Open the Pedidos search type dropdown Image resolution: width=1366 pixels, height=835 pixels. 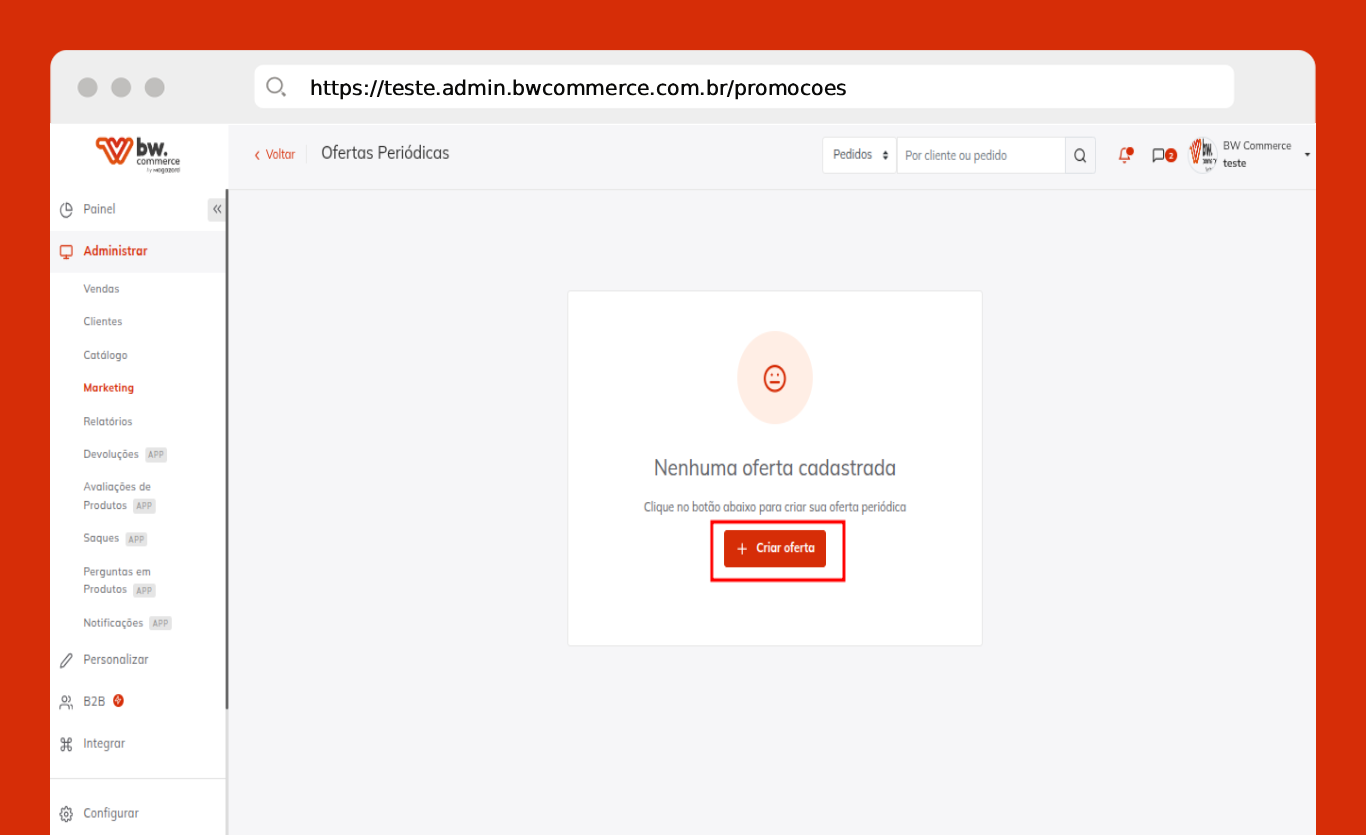(860, 155)
